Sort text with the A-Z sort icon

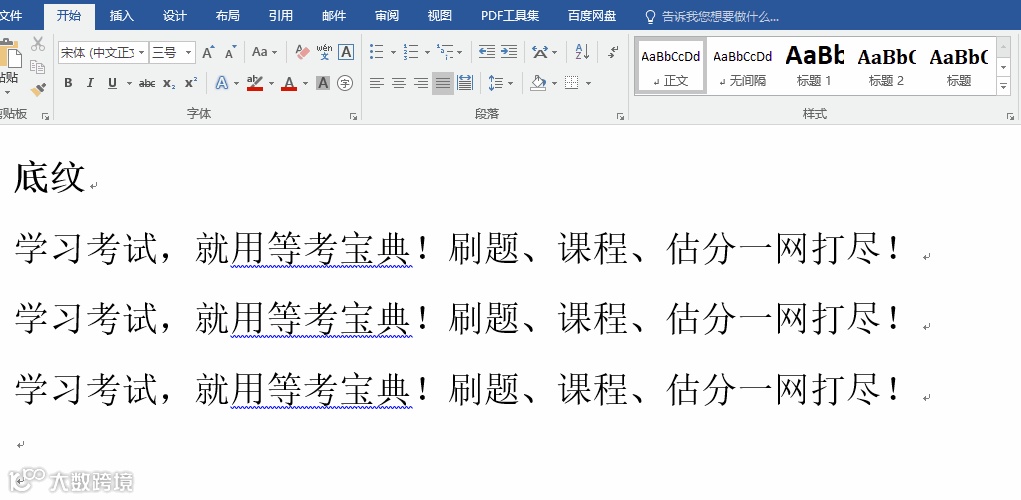pos(582,52)
